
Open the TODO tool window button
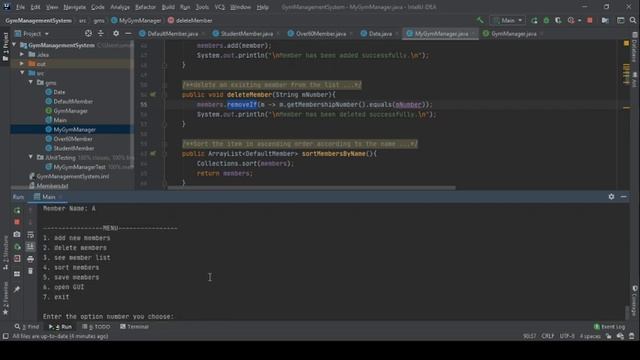[96, 327]
